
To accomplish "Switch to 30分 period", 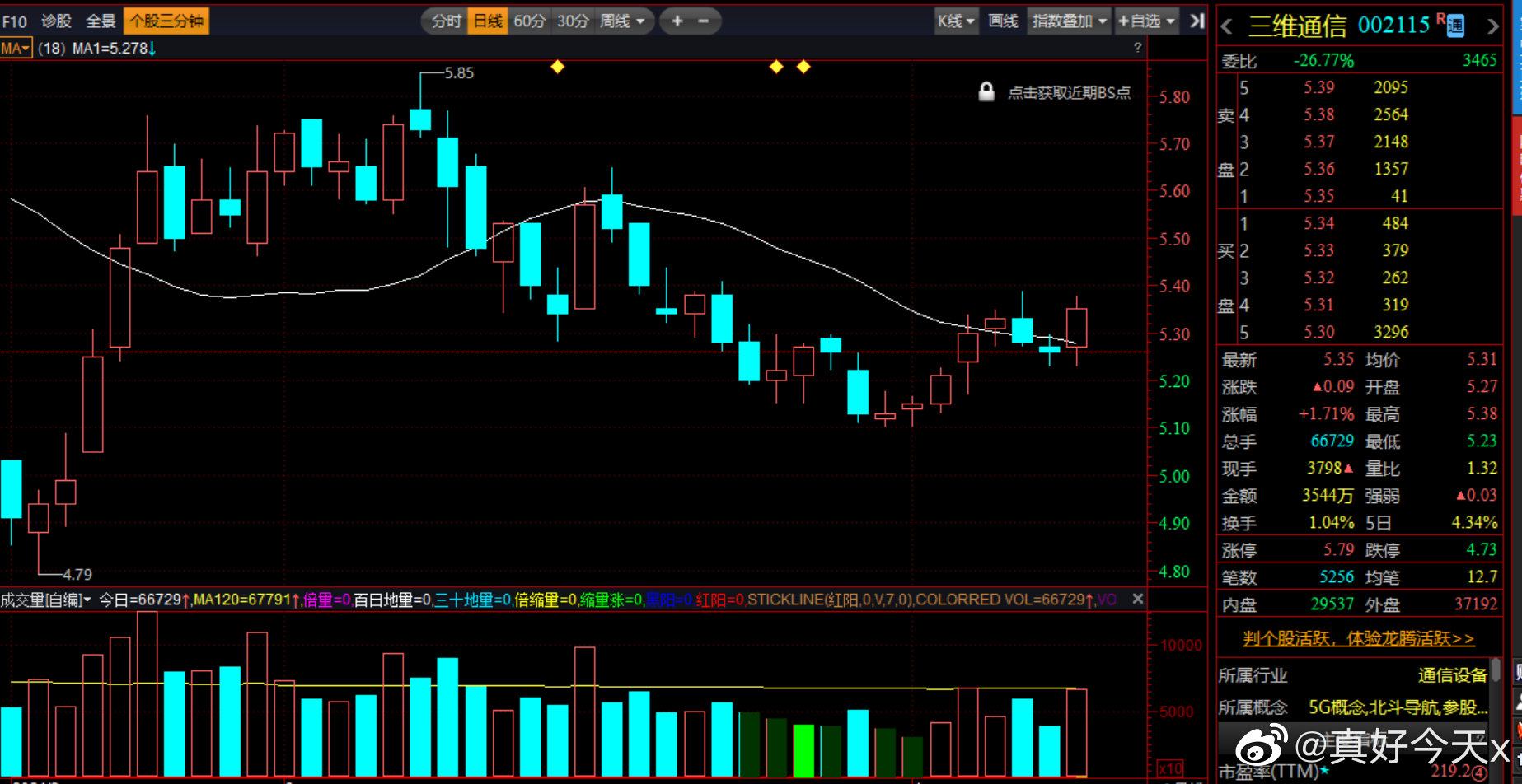I will point(573,21).
